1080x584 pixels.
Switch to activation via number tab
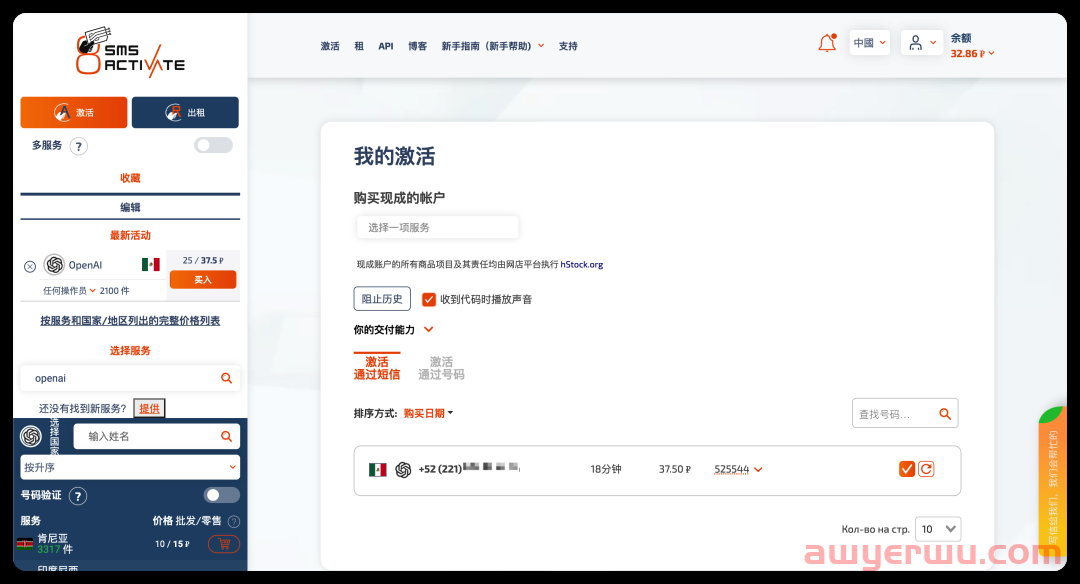442,368
